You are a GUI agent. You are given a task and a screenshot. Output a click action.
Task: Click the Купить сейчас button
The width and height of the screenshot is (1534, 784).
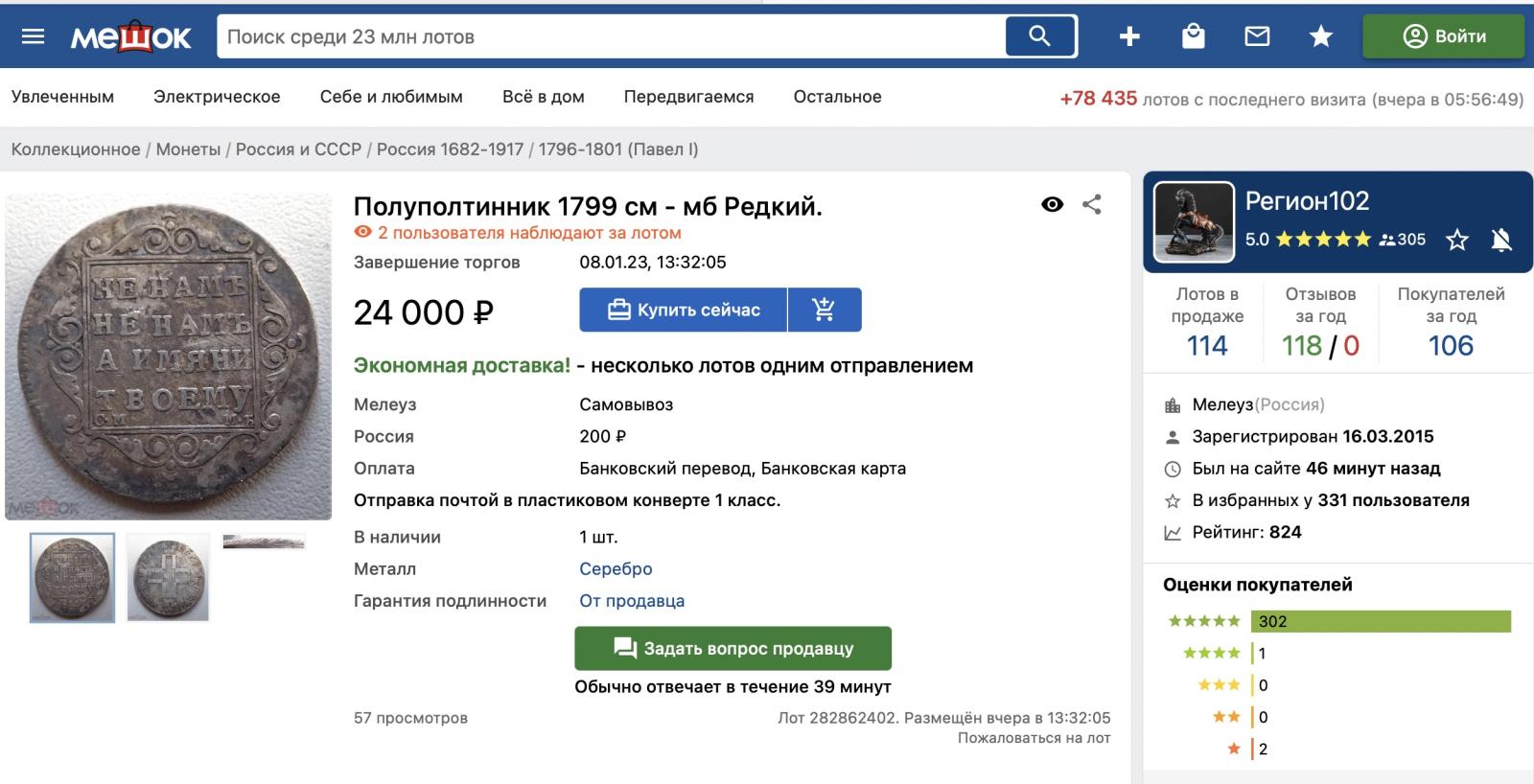(x=684, y=310)
